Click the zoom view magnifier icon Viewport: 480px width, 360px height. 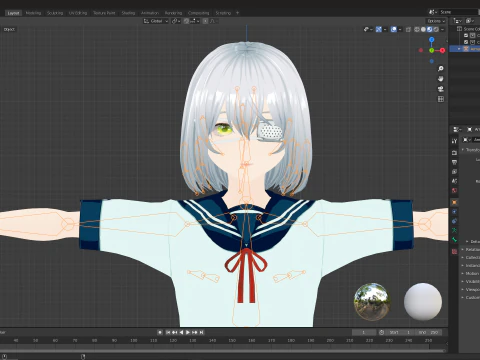point(441,69)
